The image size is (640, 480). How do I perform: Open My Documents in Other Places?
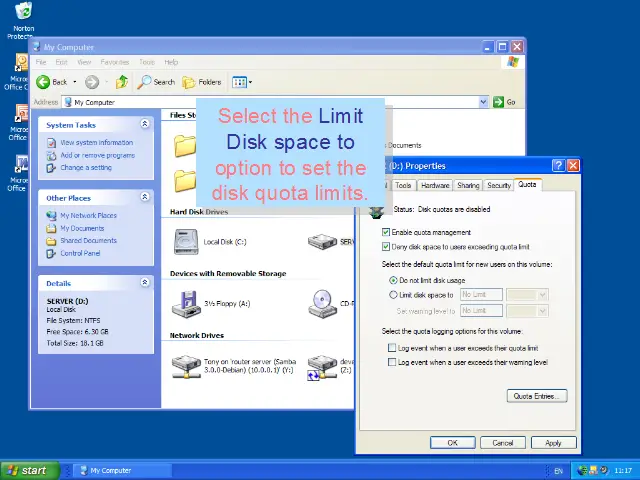[x=82, y=228]
